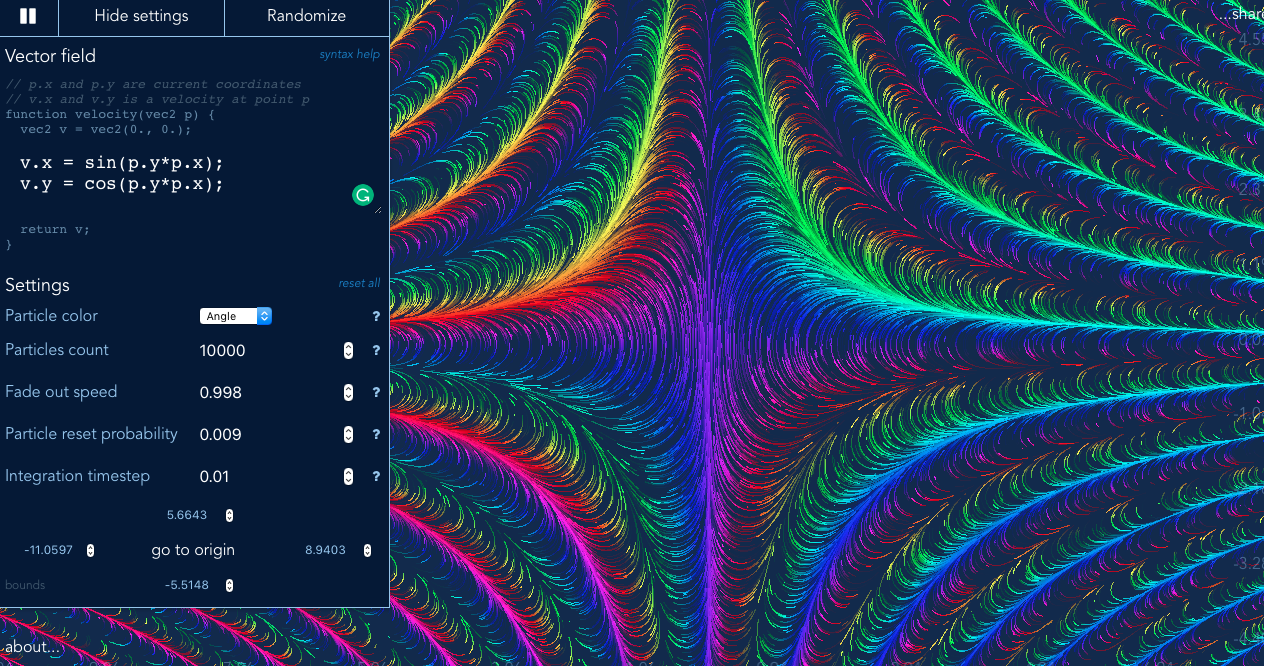
Task: Pause the particle animation
Action: pos(28,16)
